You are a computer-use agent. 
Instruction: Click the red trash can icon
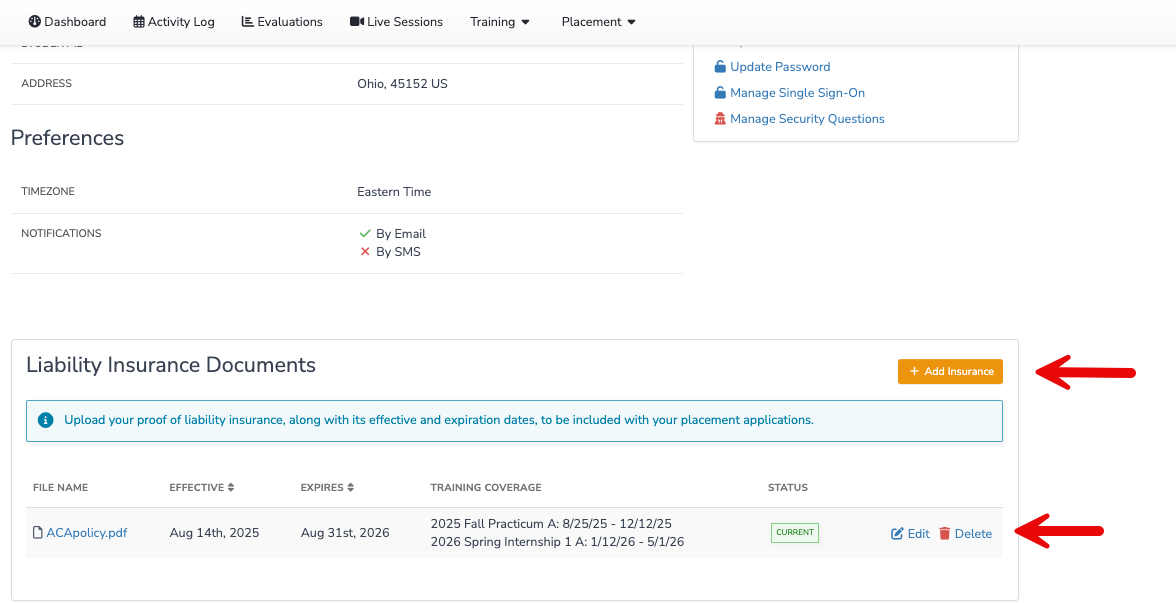tap(945, 533)
